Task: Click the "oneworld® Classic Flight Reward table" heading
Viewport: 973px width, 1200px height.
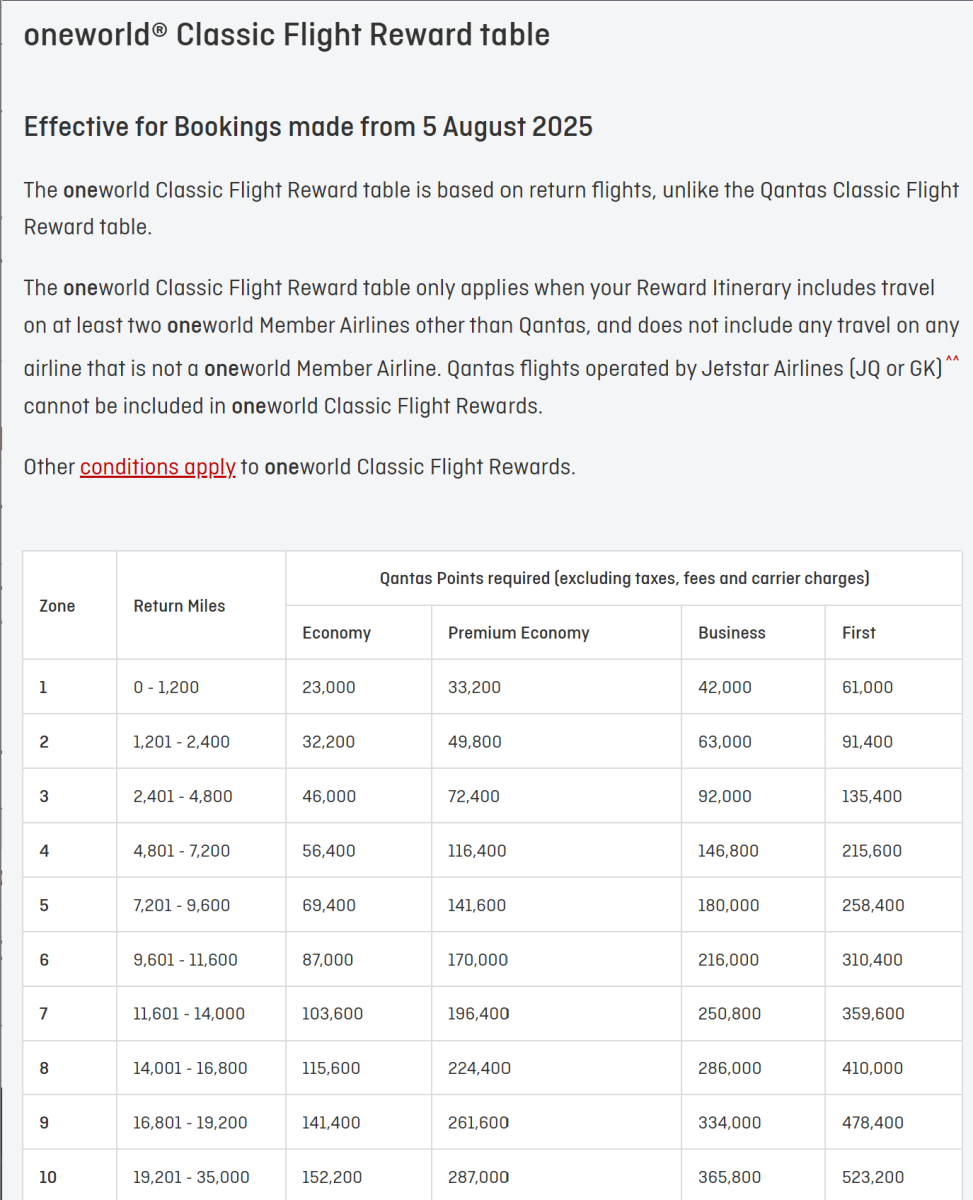Action: pyautogui.click(x=287, y=35)
